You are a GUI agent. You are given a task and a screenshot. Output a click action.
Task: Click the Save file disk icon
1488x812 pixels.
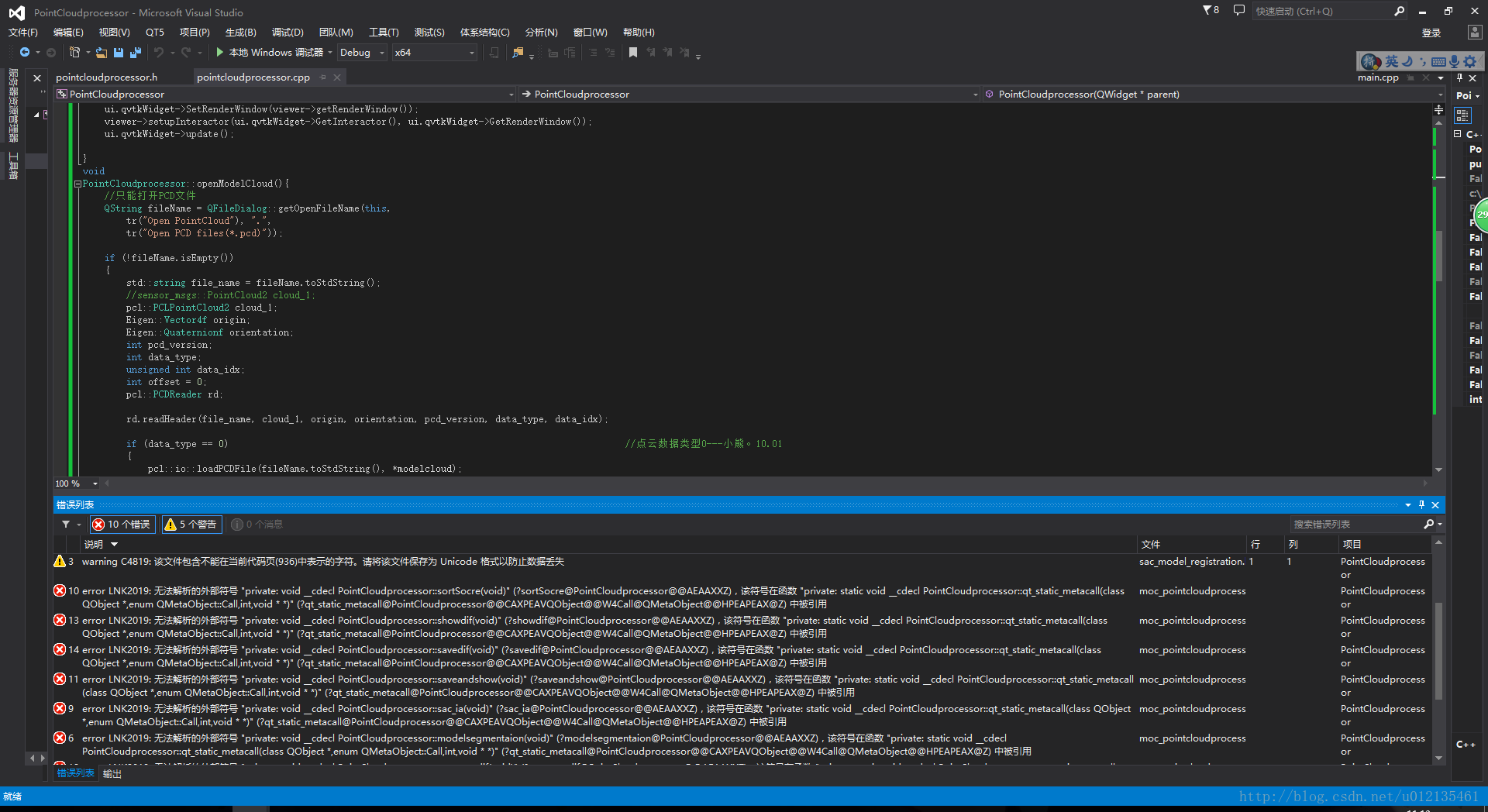tap(119, 53)
